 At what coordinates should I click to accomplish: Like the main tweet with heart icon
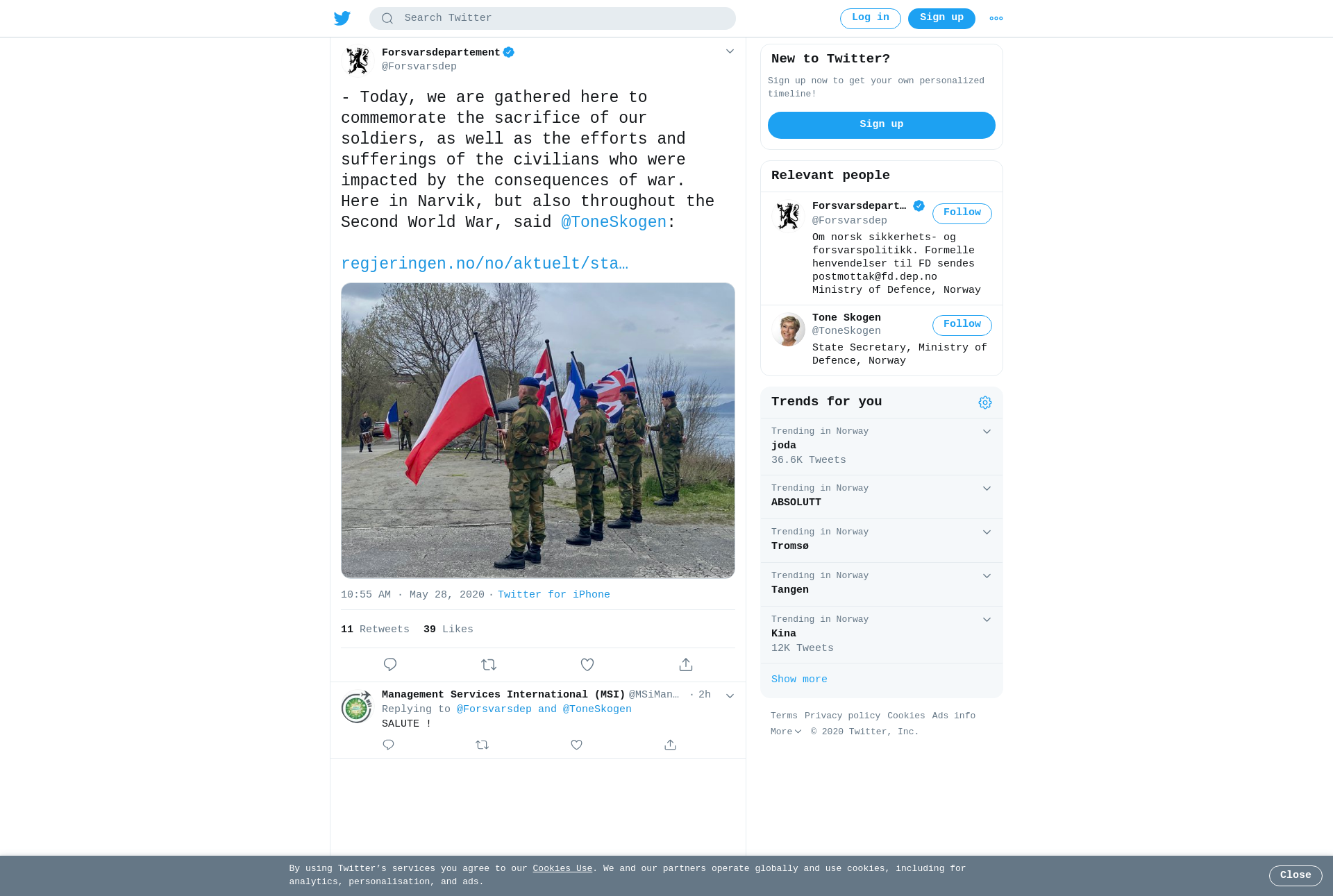pos(587,665)
